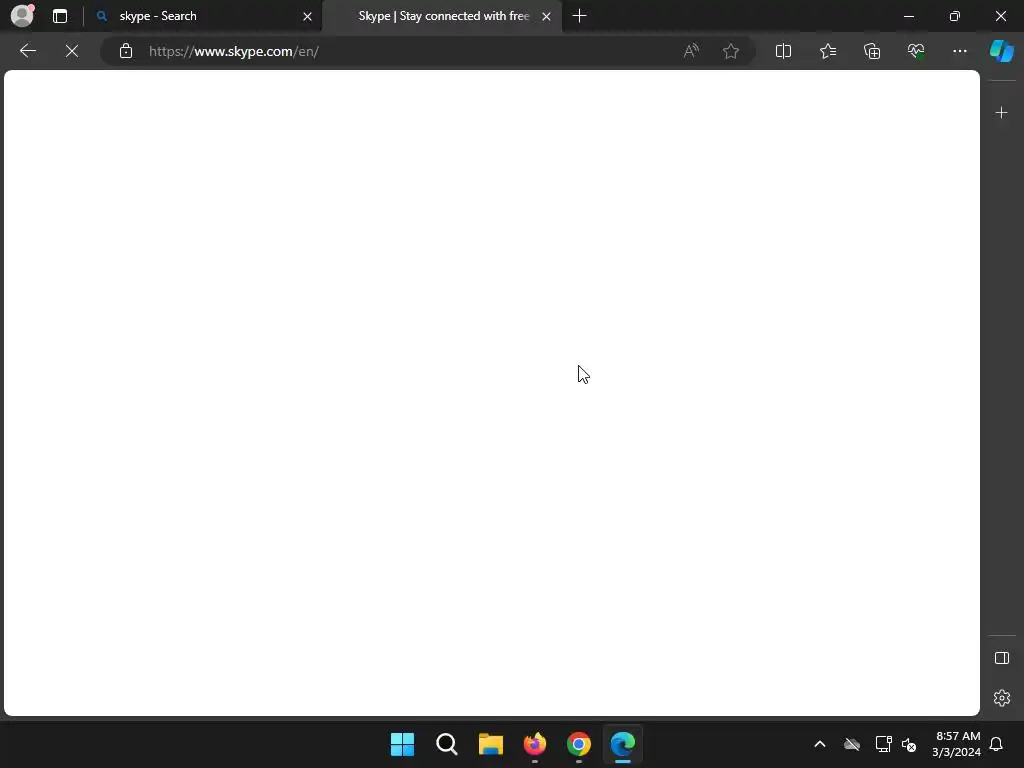Screen dimensions: 1024x768
Task: Open the Favorites list
Action: [x=827, y=51]
